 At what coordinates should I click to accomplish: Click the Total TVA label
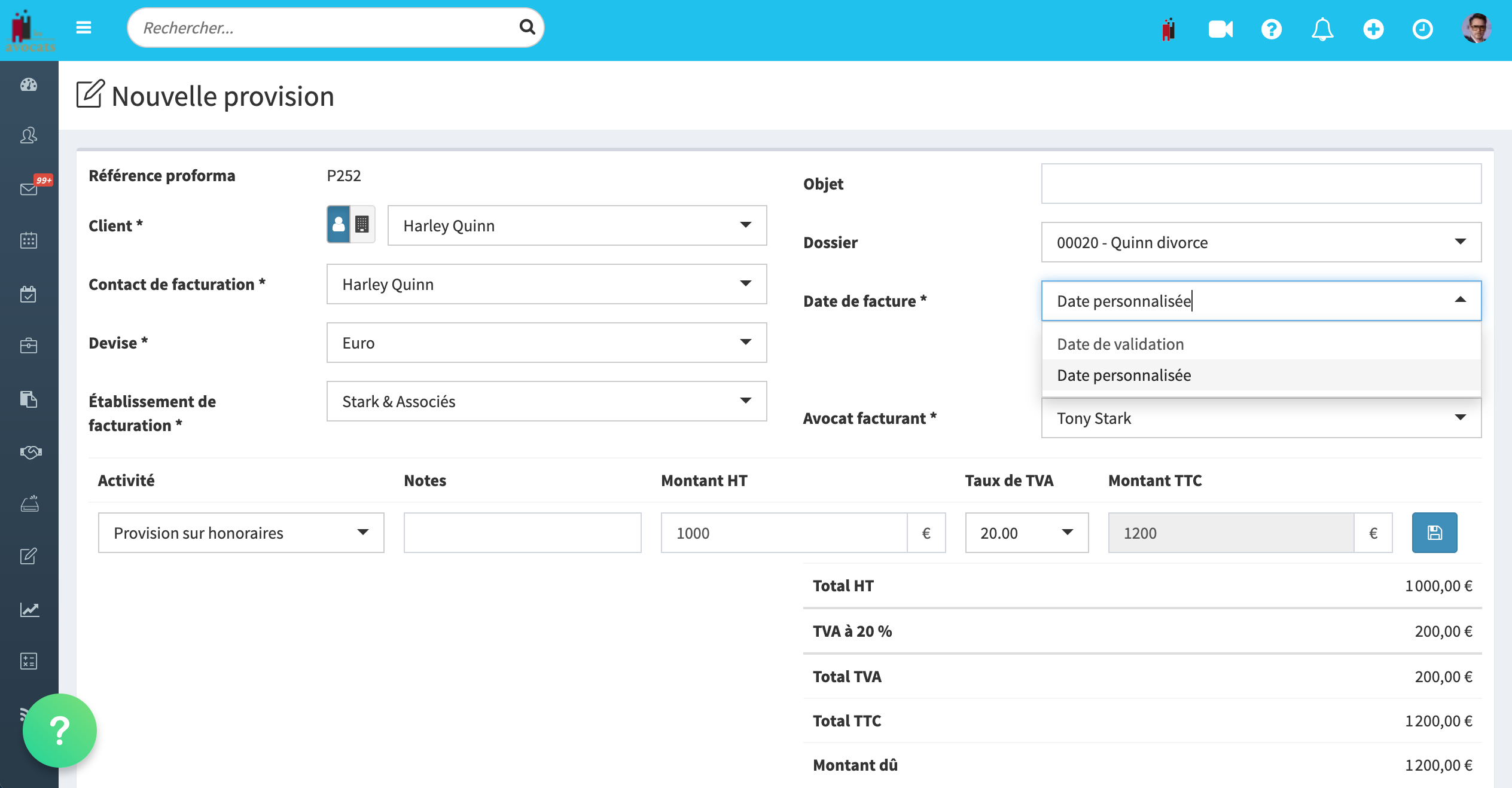coord(847,676)
